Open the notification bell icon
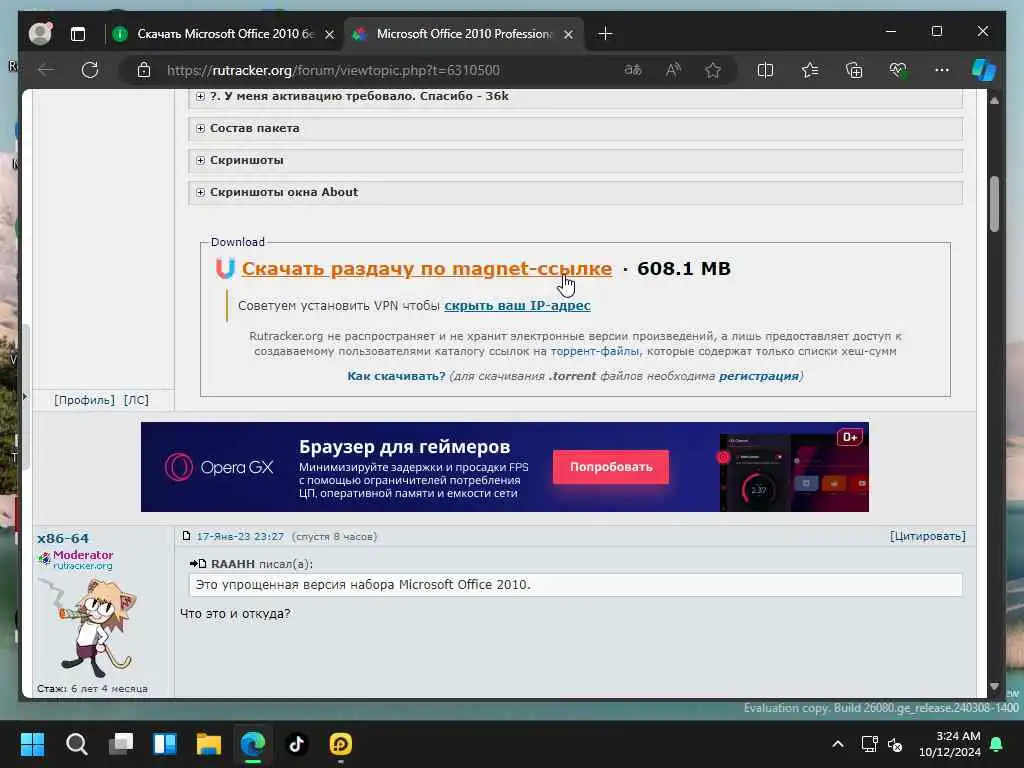 (x=997, y=744)
